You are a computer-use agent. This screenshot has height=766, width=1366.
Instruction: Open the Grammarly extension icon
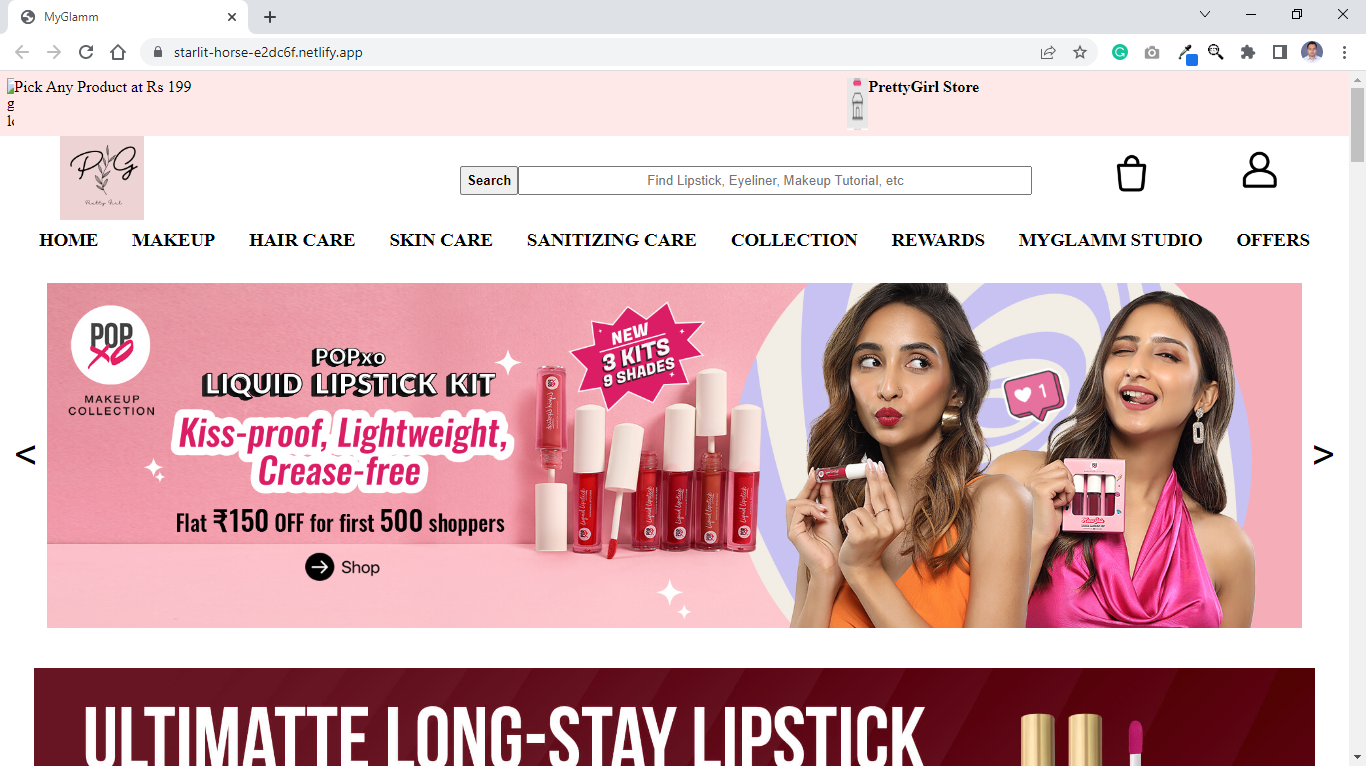pyautogui.click(x=1120, y=52)
